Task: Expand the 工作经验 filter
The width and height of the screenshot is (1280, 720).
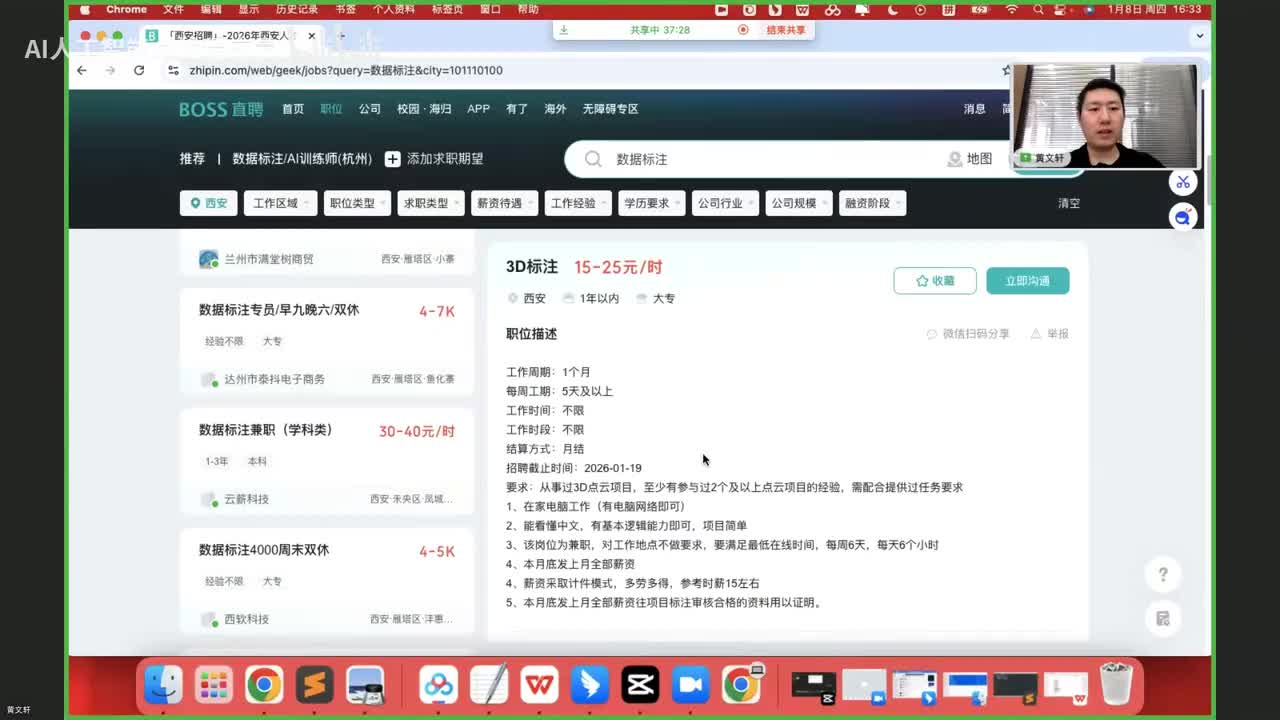Action: [x=578, y=203]
